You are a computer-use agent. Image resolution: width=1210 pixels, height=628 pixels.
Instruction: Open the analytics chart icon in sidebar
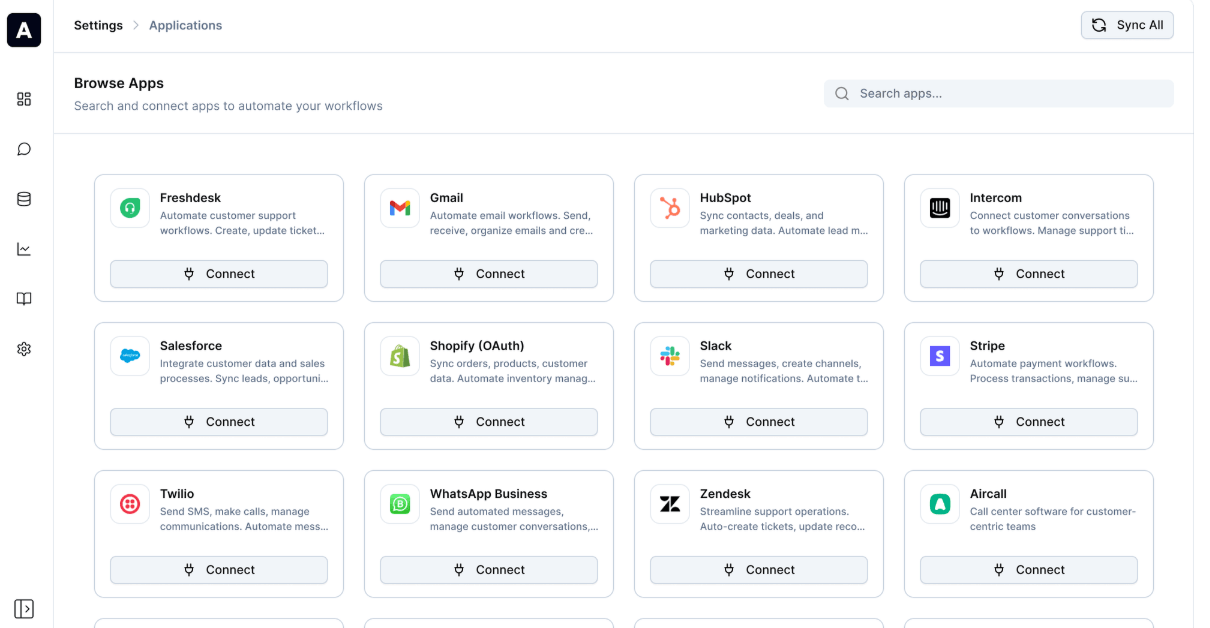tap(24, 249)
